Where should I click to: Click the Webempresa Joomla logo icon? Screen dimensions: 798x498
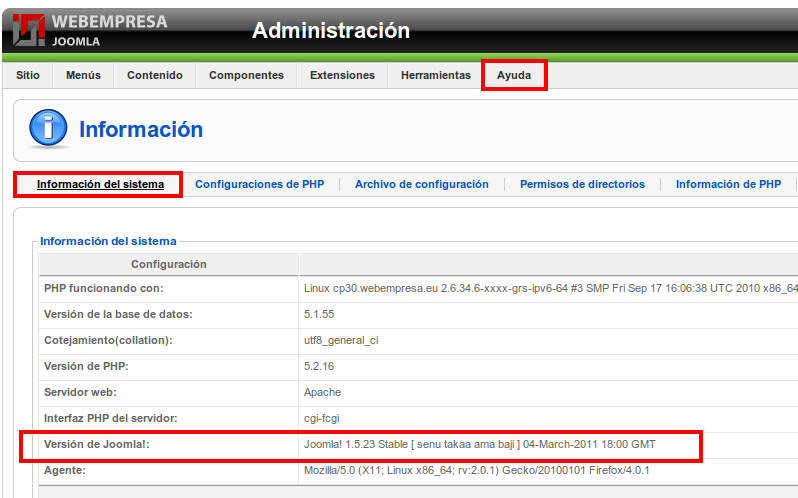[x=28, y=30]
